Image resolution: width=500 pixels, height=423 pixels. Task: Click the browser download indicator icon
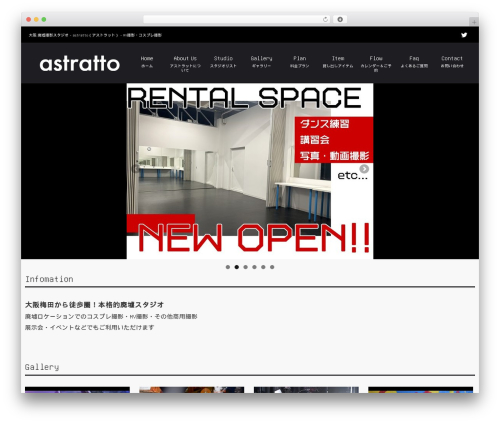pyautogui.click(x=340, y=20)
